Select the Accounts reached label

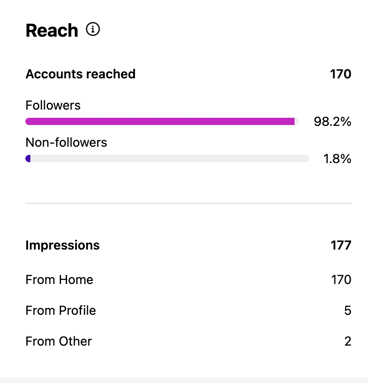click(81, 74)
